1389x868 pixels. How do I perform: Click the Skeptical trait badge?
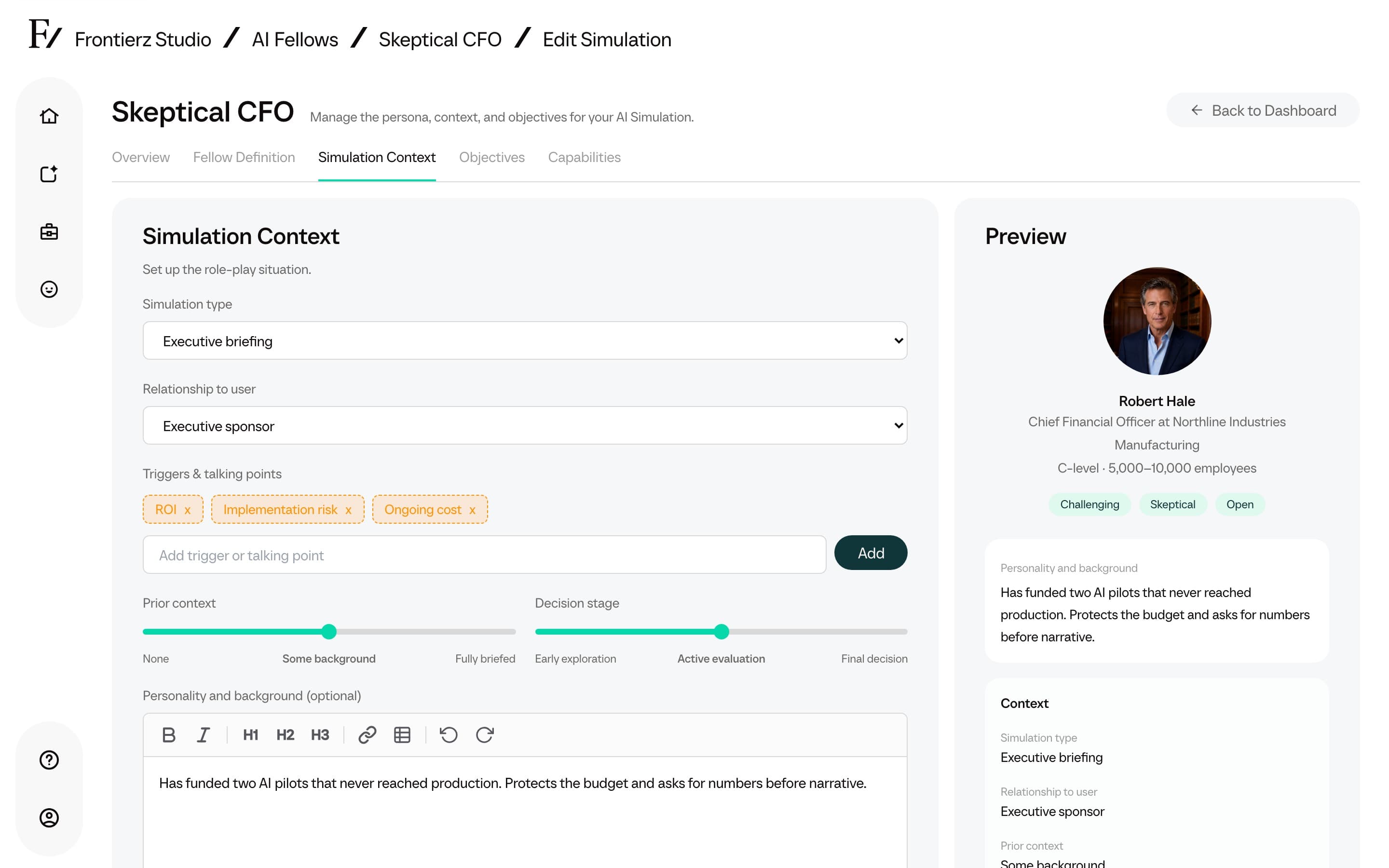tap(1172, 504)
